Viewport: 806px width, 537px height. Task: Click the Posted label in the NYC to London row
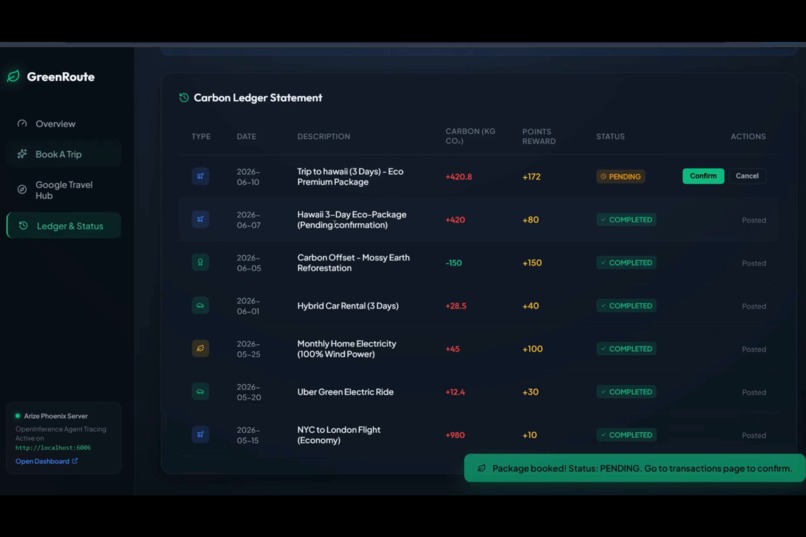(x=754, y=435)
